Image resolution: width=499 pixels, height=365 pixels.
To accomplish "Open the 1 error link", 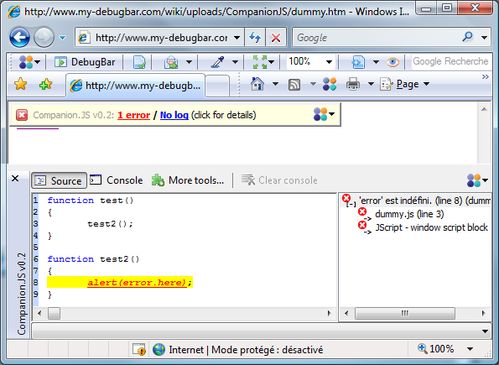I will pos(134,115).
